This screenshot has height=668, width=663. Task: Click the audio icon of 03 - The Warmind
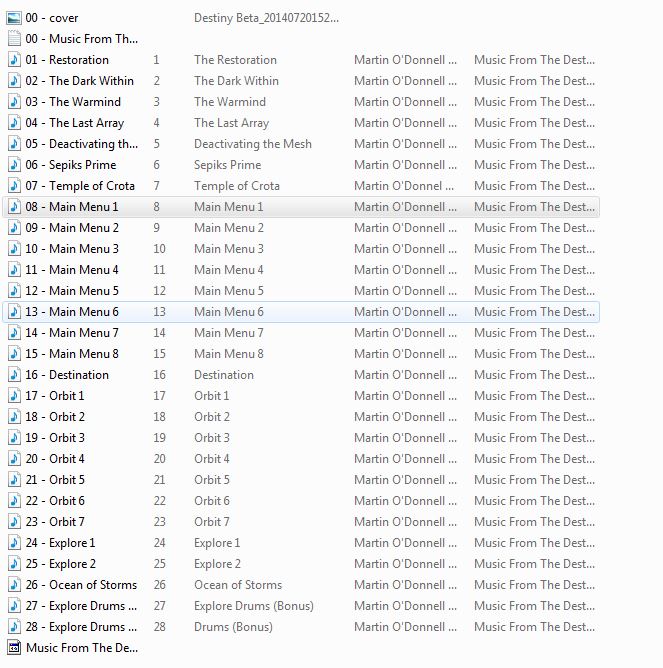(14, 102)
